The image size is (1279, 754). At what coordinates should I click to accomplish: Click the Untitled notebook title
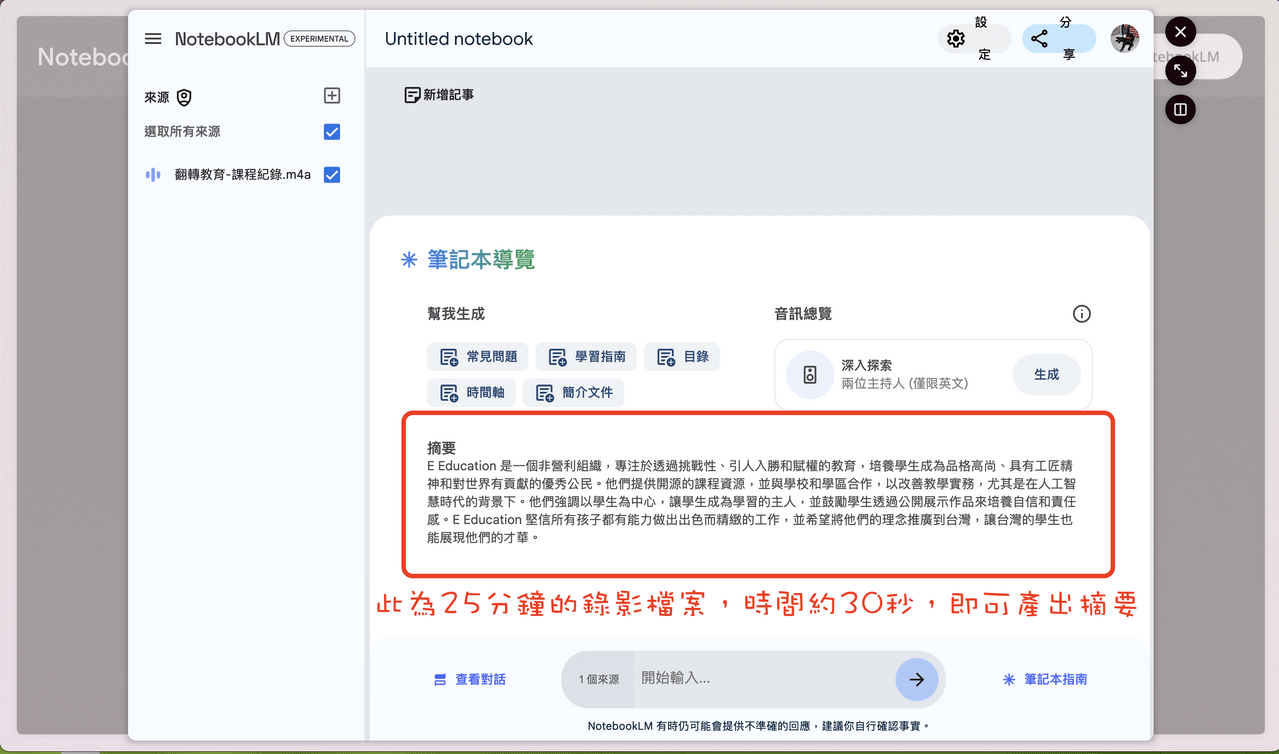(459, 39)
